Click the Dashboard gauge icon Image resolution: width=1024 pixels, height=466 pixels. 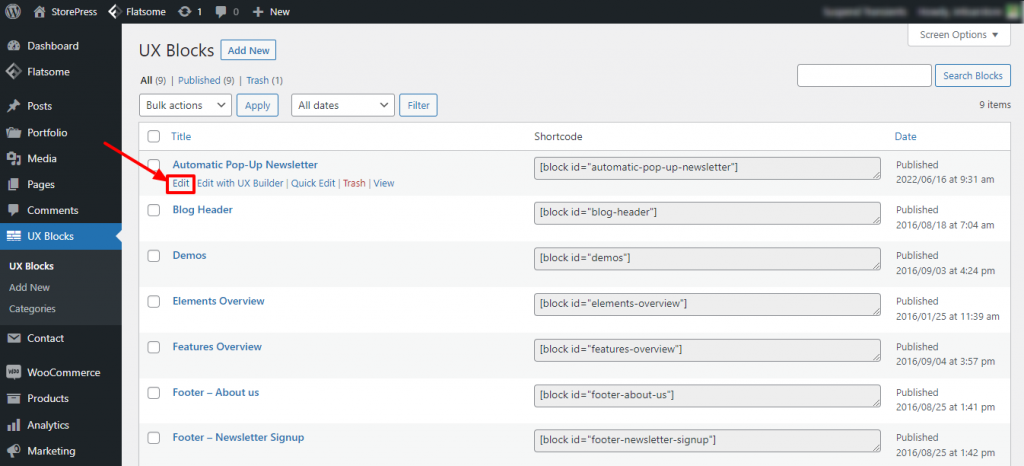[x=13, y=46]
